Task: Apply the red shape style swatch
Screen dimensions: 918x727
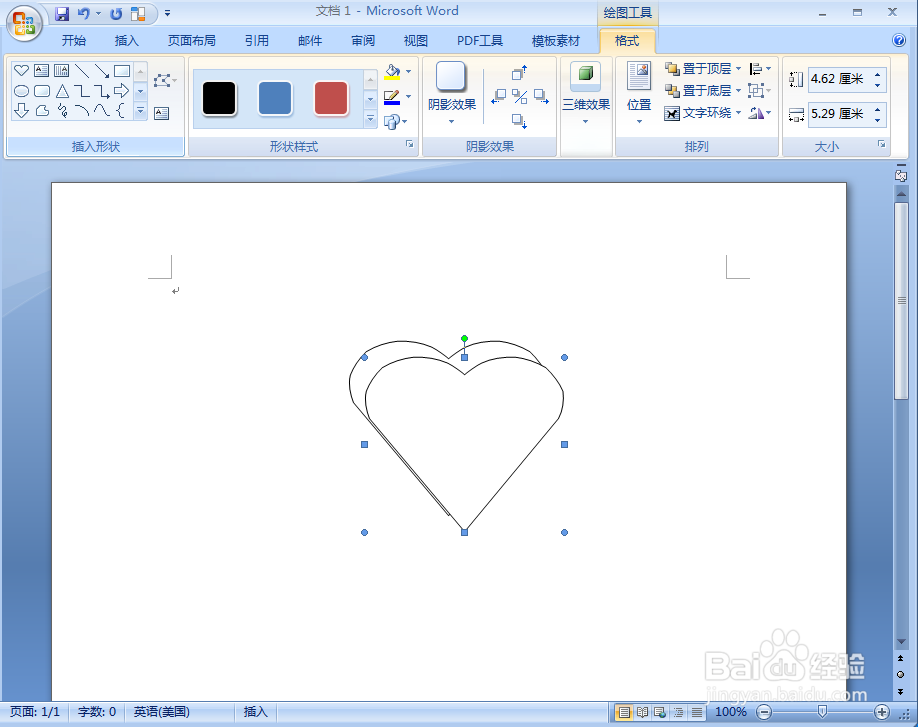Action: click(331, 98)
